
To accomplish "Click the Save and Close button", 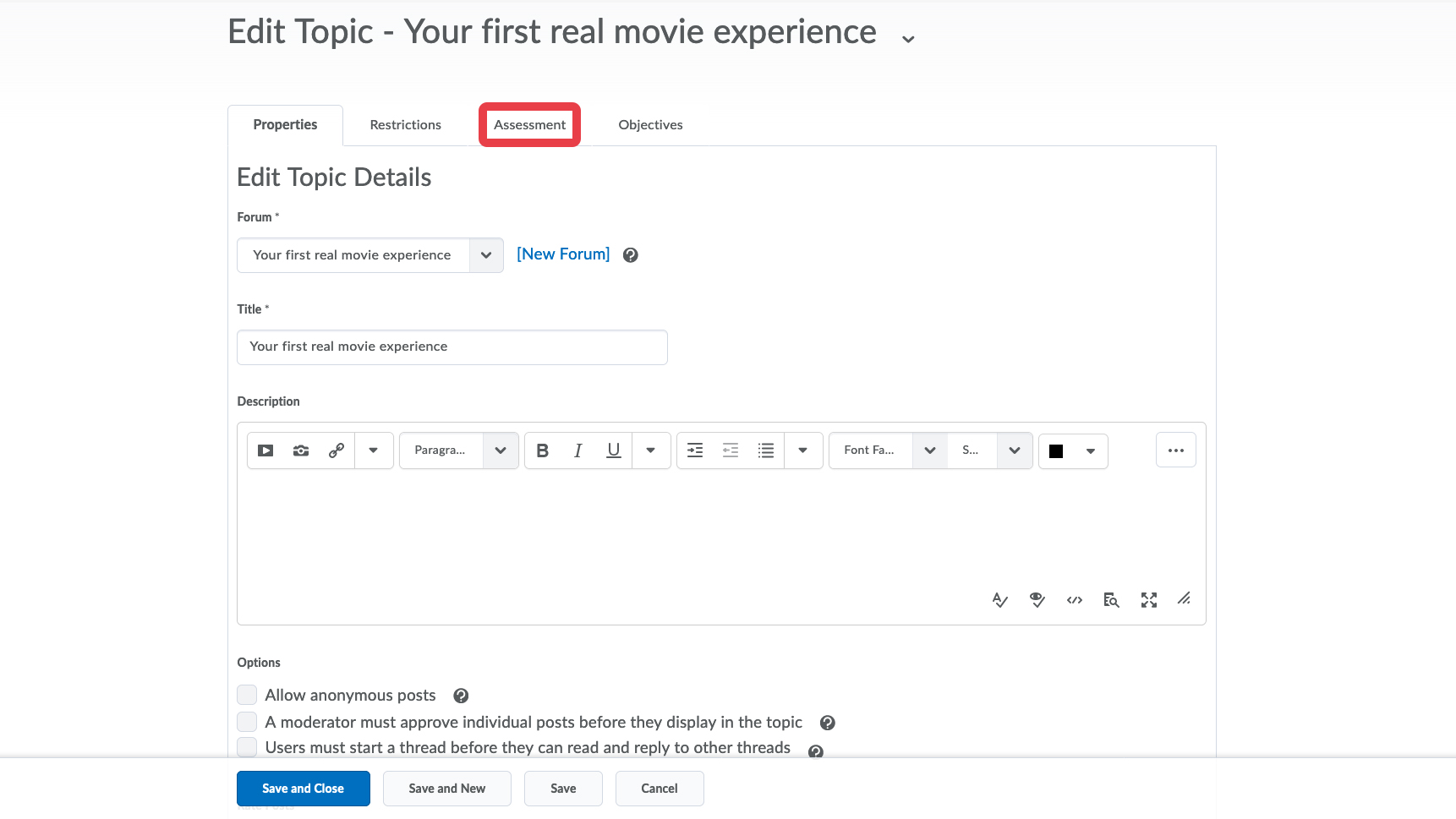I will [304, 789].
